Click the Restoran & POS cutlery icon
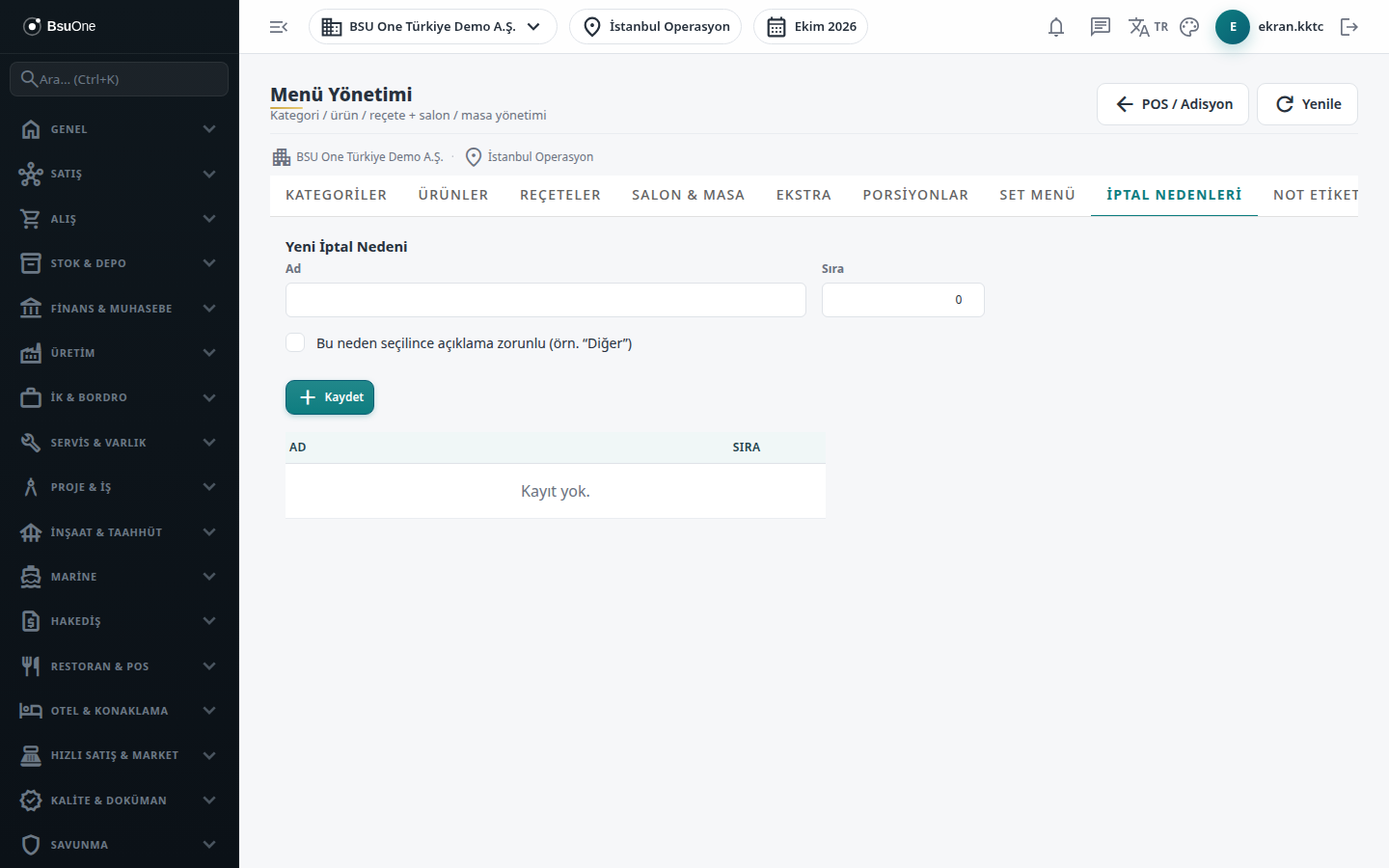The height and width of the screenshot is (868, 1389). point(31,666)
